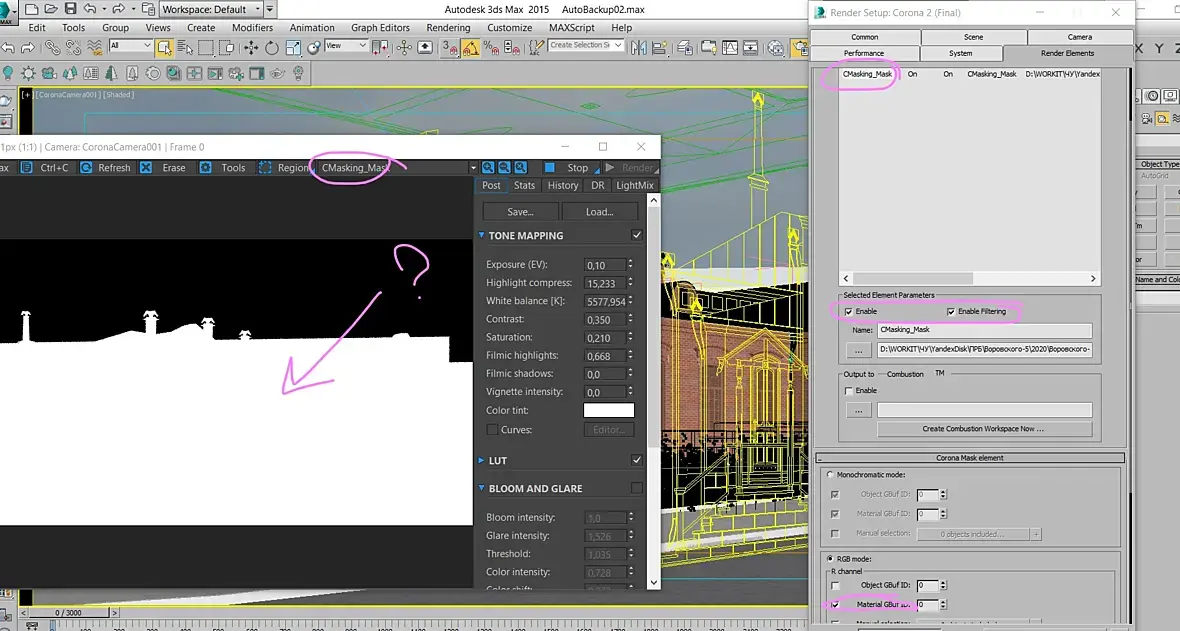The height and width of the screenshot is (631, 1180).
Task: Enable the Curves checkbox
Action: click(492, 429)
